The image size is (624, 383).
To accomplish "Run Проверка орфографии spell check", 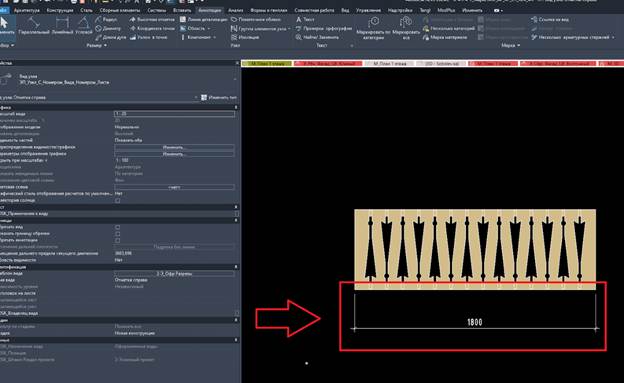I will coord(324,29).
